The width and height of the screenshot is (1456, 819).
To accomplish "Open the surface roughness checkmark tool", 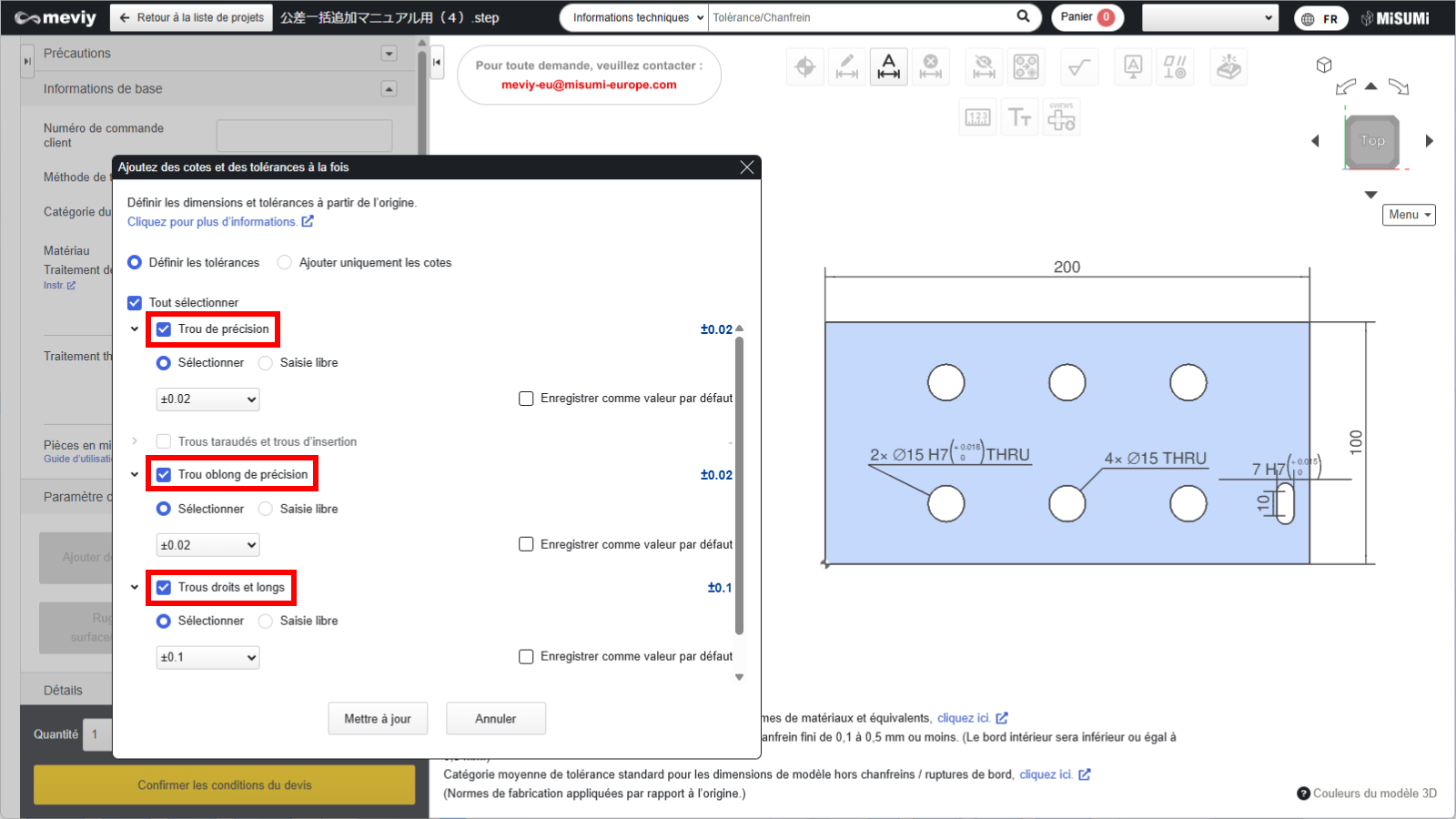I will coord(1078,67).
